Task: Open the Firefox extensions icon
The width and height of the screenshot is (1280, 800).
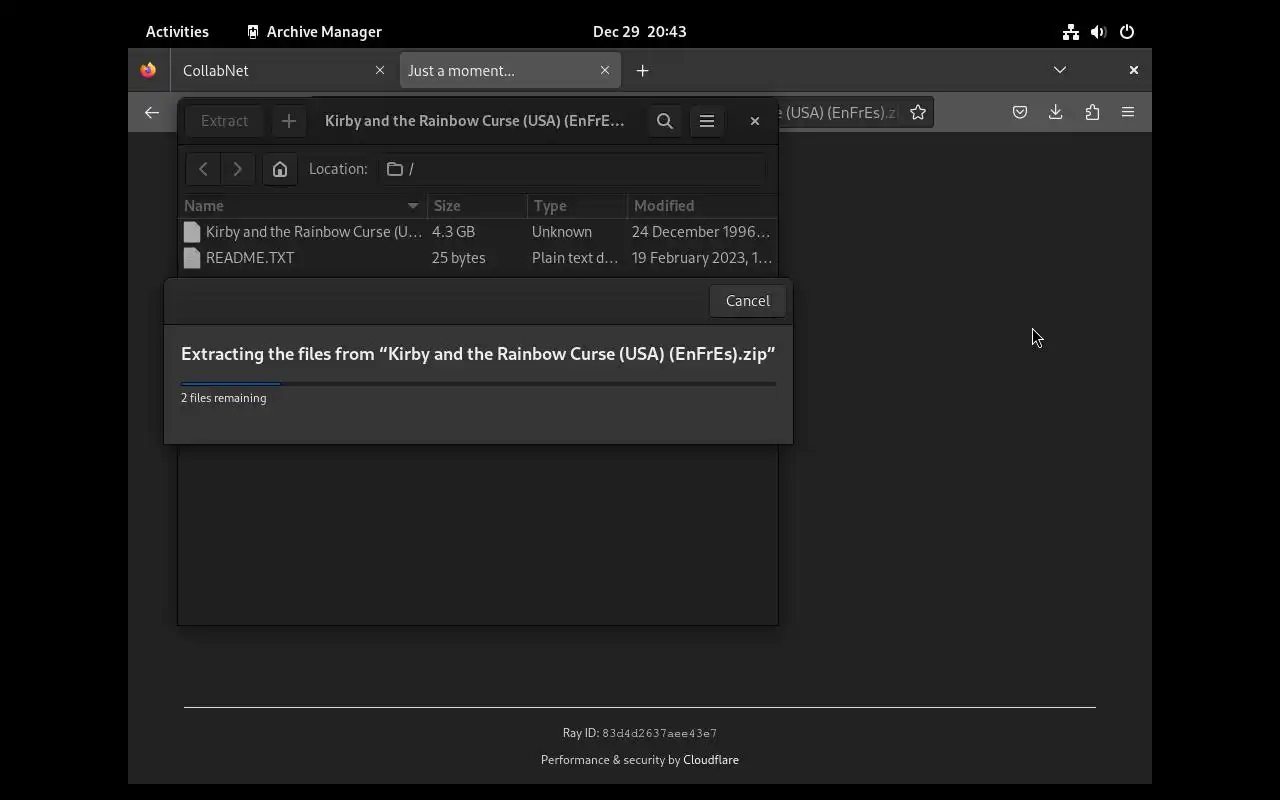Action: [x=1092, y=113]
